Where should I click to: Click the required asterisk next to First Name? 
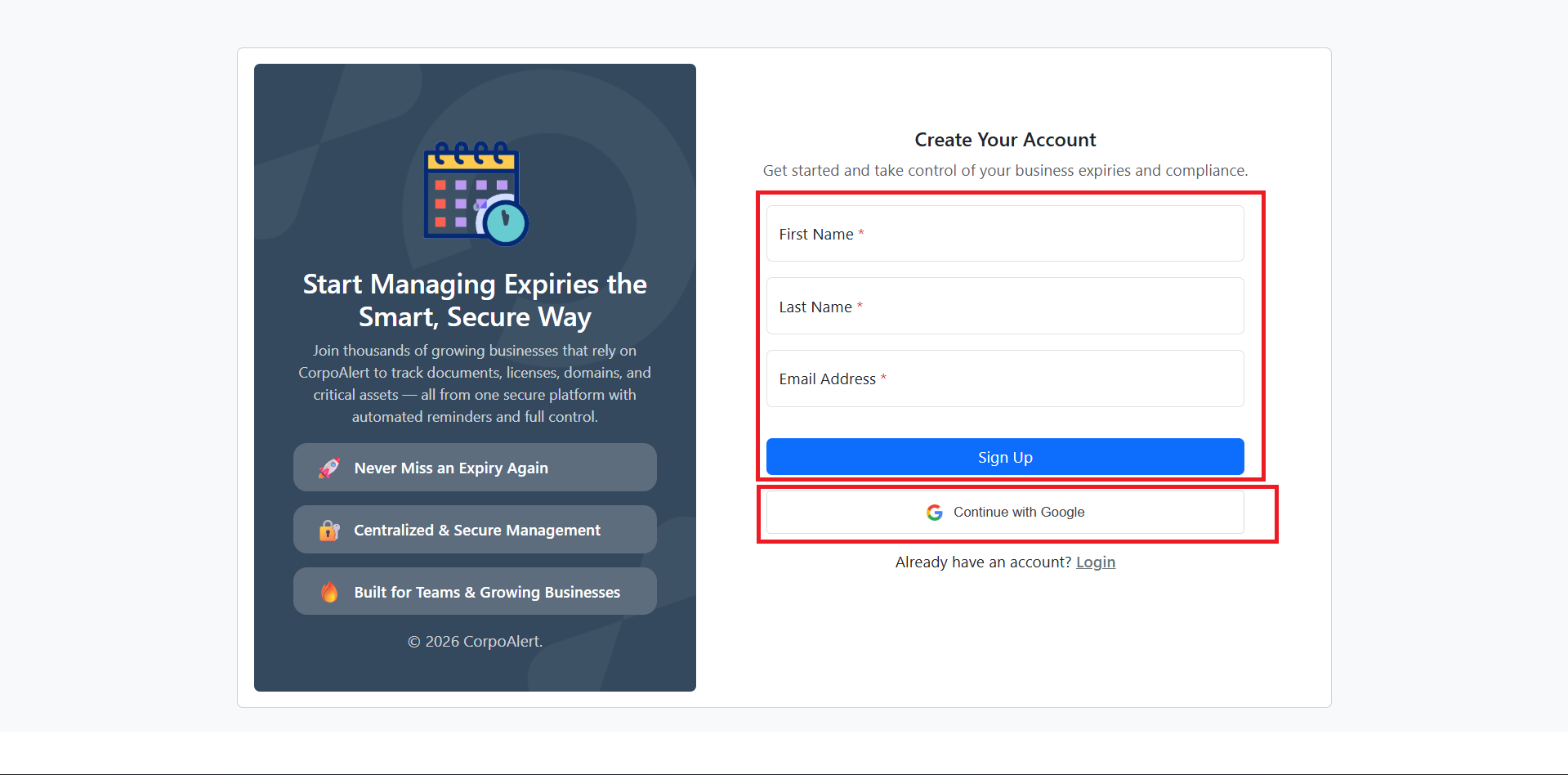[x=860, y=232]
